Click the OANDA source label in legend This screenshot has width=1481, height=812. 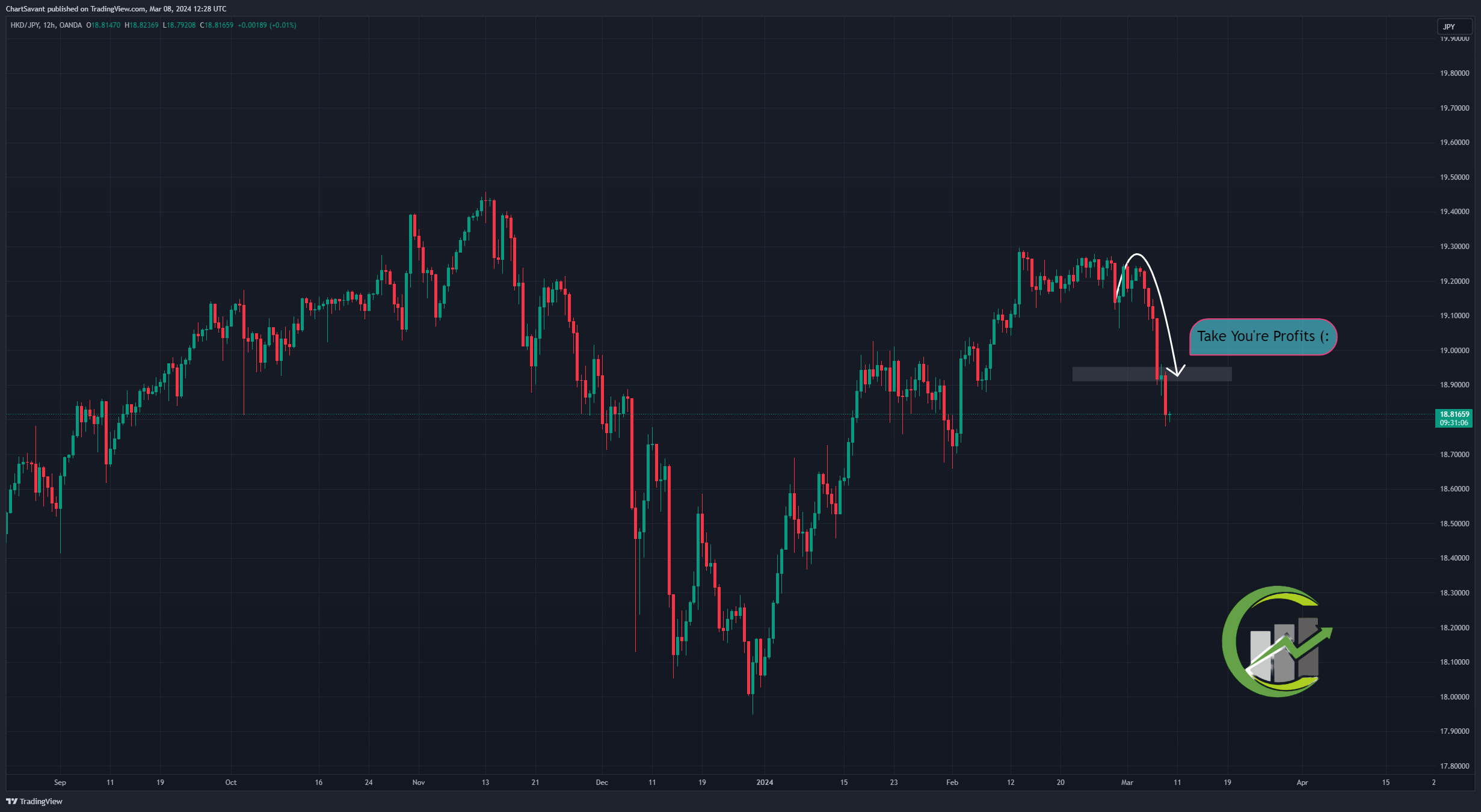click(71, 25)
